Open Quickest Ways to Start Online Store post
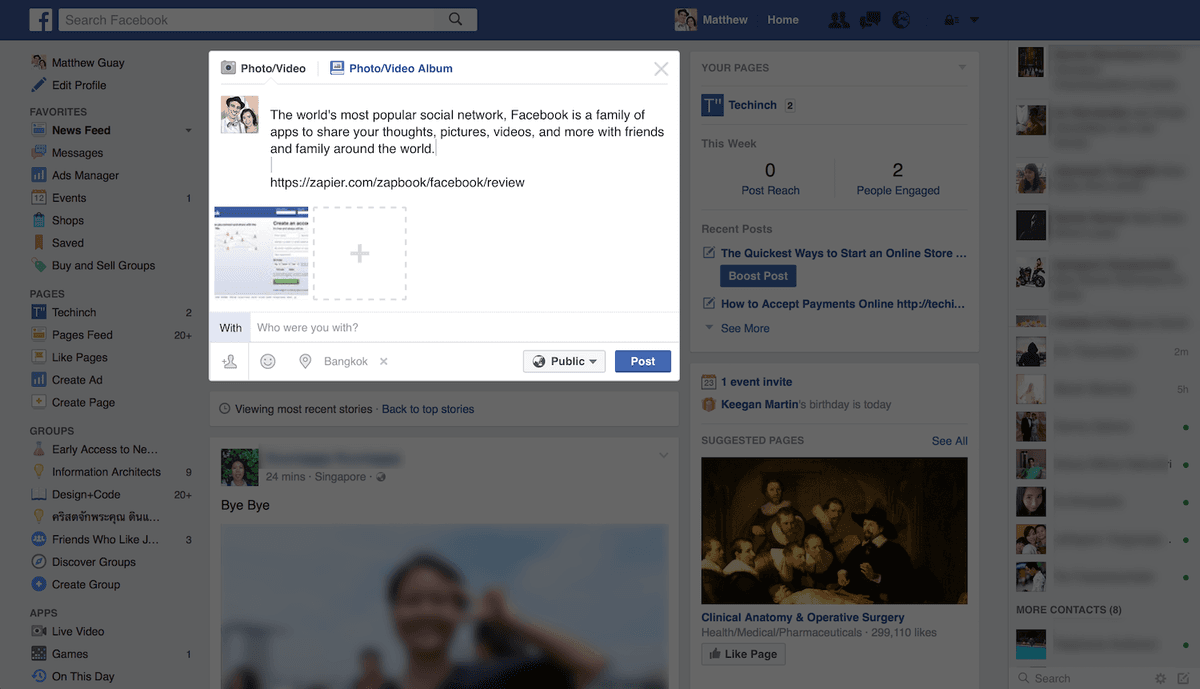Screen dimensions: 1200x689 (844, 253)
